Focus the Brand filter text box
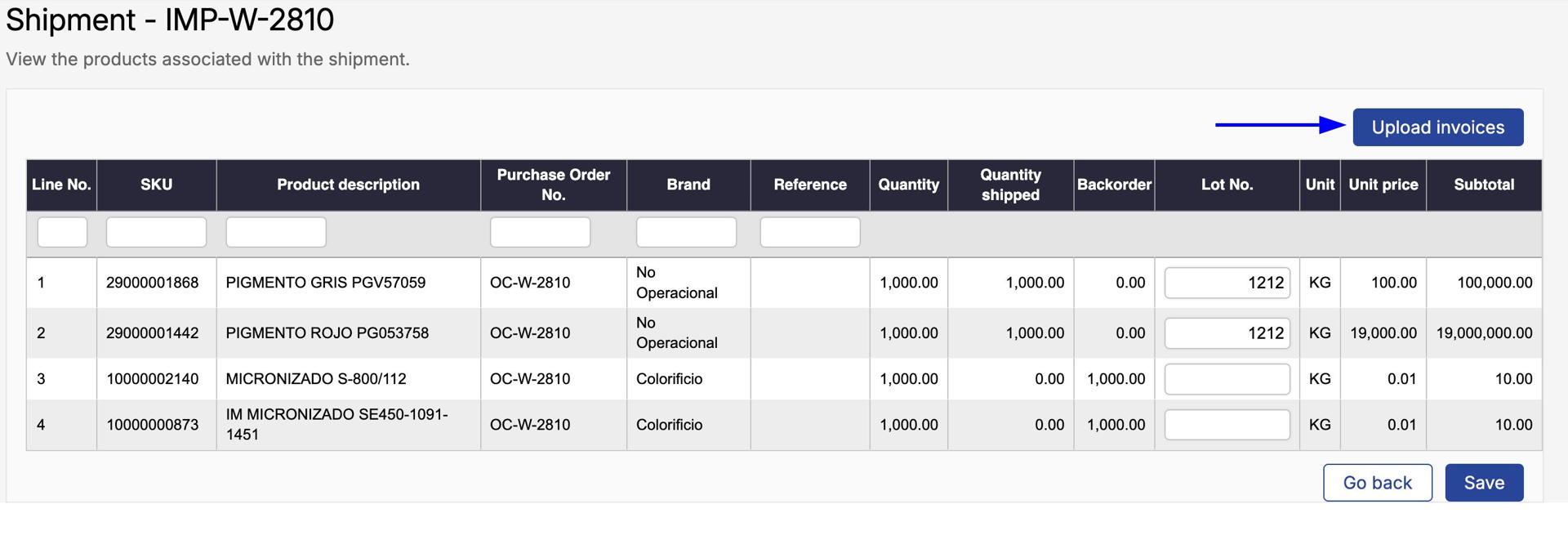The height and width of the screenshot is (540, 1568). pyautogui.click(x=686, y=232)
